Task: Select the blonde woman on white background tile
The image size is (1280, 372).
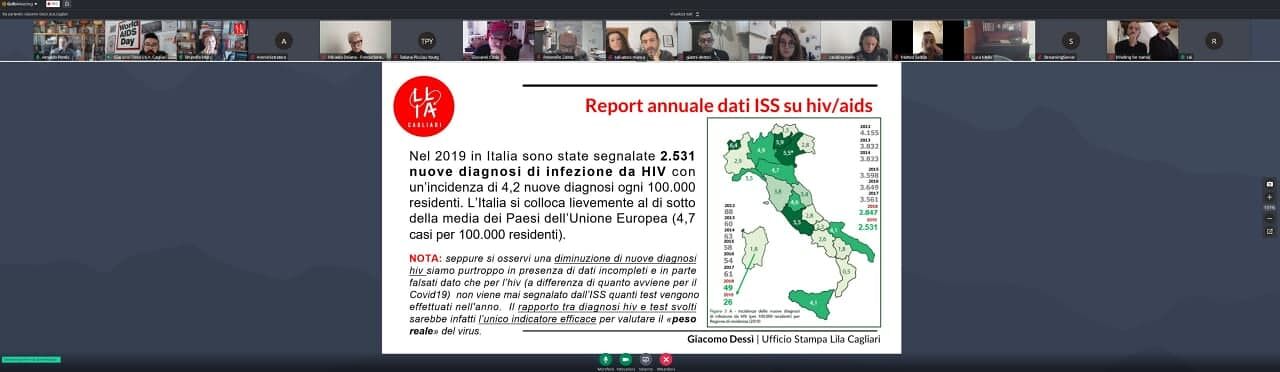Action: (355, 41)
